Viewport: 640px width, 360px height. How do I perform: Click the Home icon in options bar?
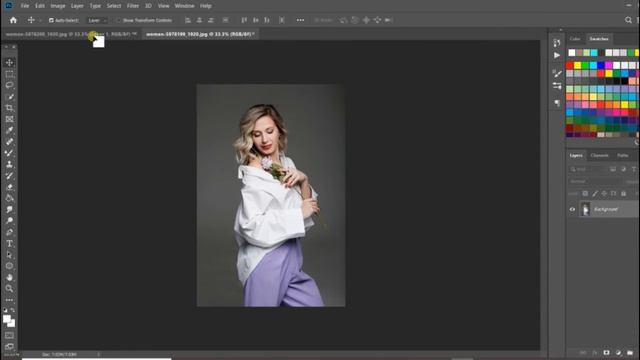[13, 20]
